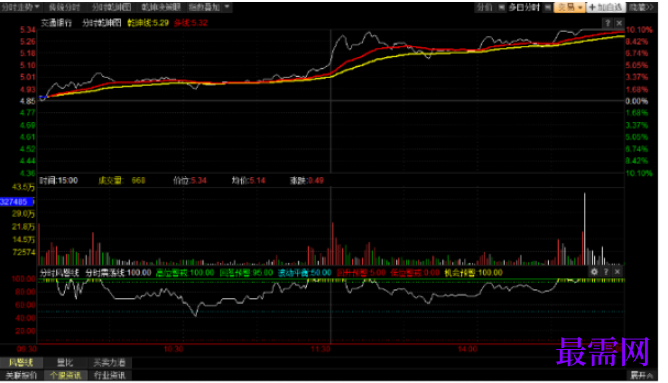This screenshot has width=668, height=383.
Task: Click the 涨跌 0.49 readout
Action: [x=307, y=181]
